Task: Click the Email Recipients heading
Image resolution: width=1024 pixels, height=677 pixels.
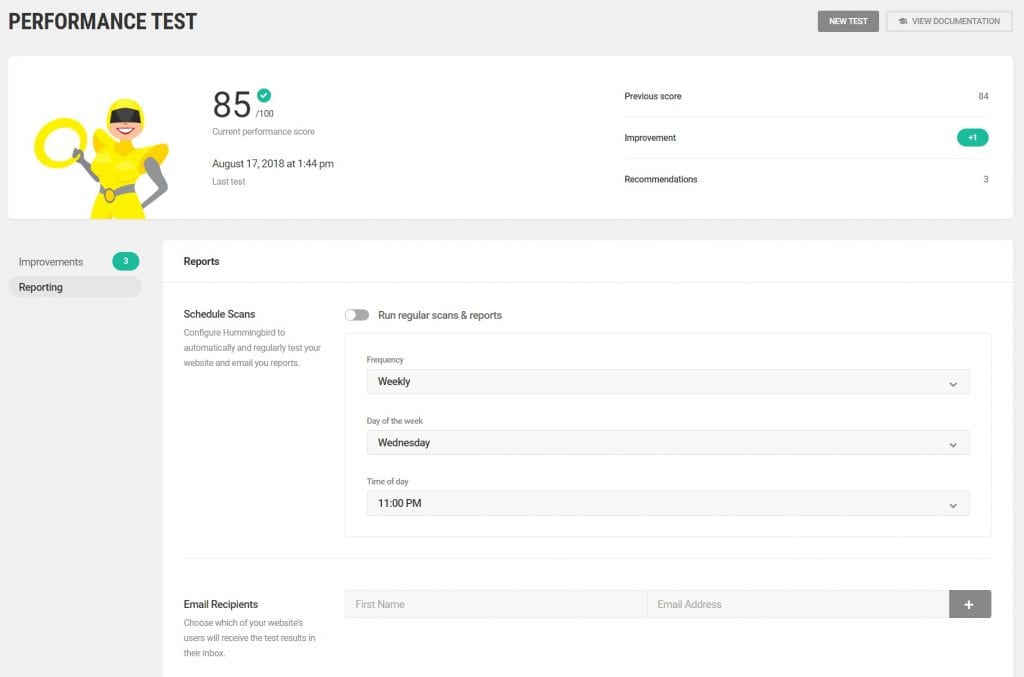Action: [220, 605]
